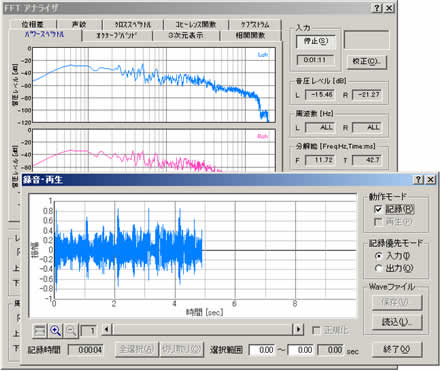Click the 停止(S) button
The width and height of the screenshot is (440, 371).
click(315, 42)
